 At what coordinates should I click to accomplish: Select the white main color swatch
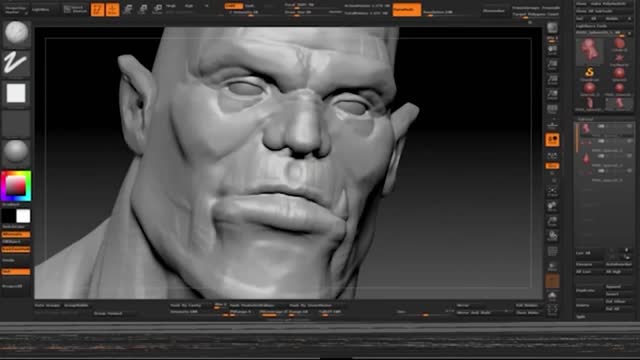coord(23,216)
